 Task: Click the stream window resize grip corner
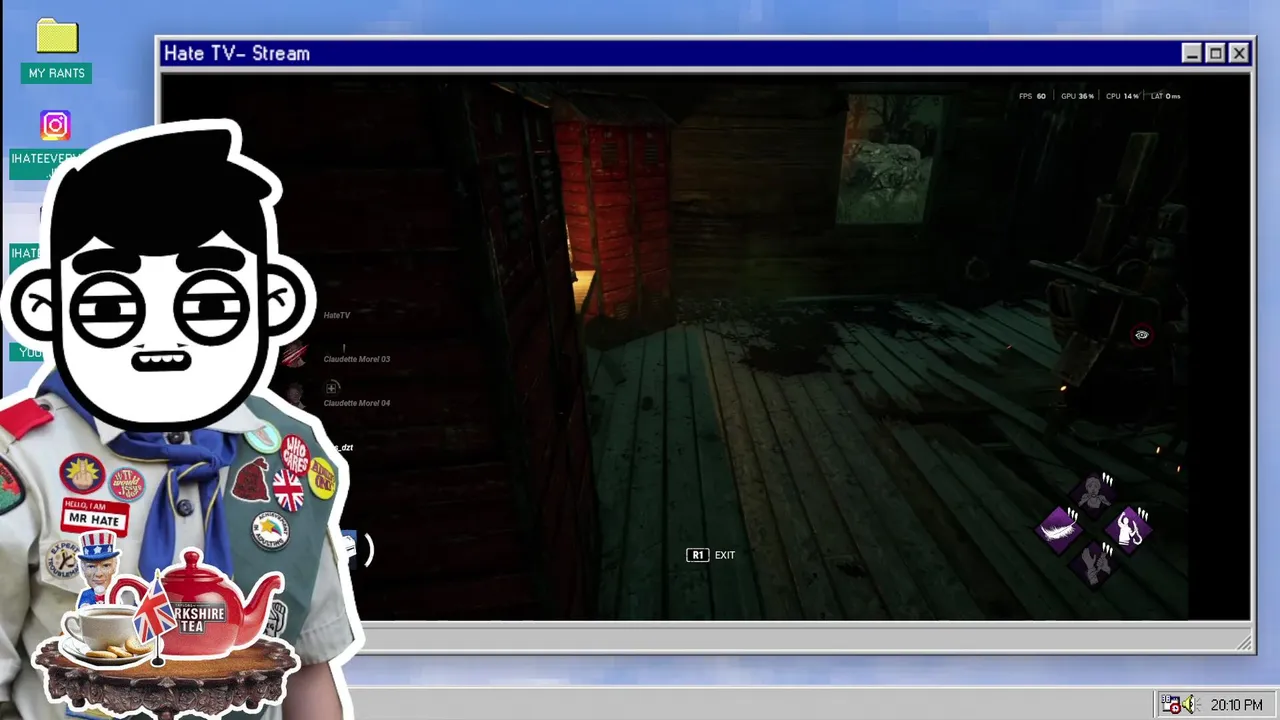[1245, 643]
